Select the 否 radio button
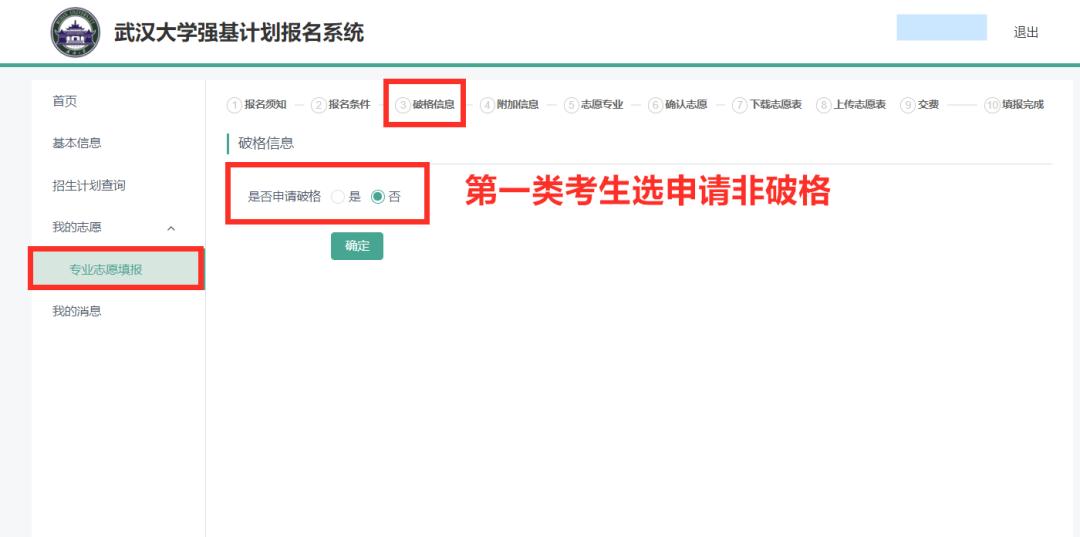The width and height of the screenshot is (1080, 537). click(377, 197)
